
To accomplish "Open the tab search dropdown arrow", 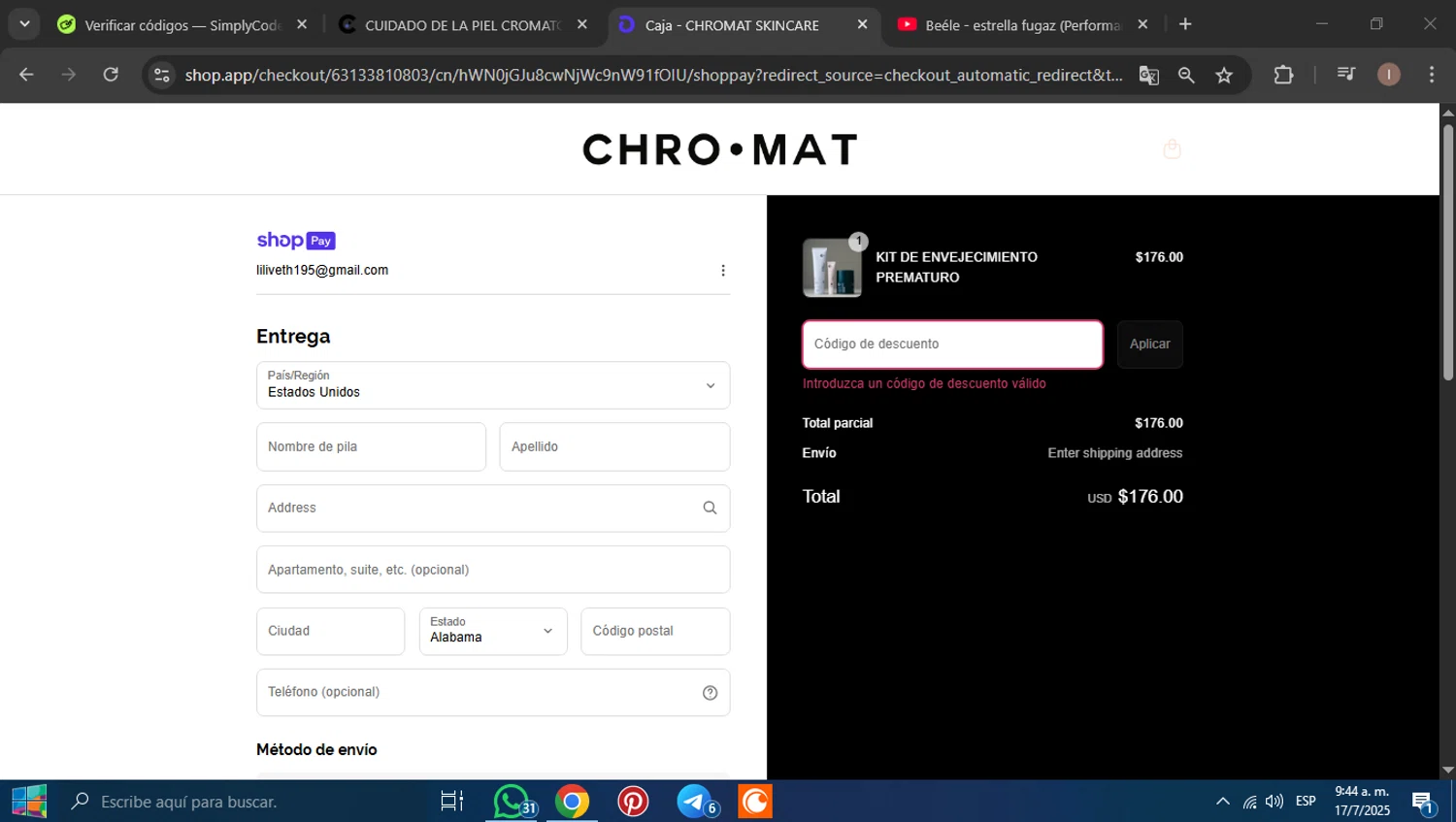I will (x=24, y=24).
